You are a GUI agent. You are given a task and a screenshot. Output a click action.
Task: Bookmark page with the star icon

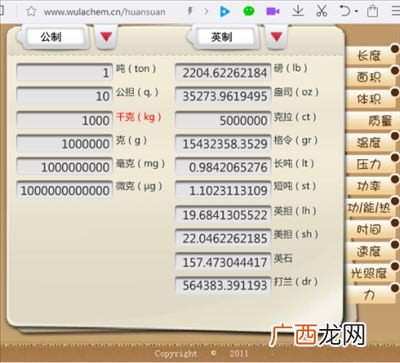click(31, 12)
